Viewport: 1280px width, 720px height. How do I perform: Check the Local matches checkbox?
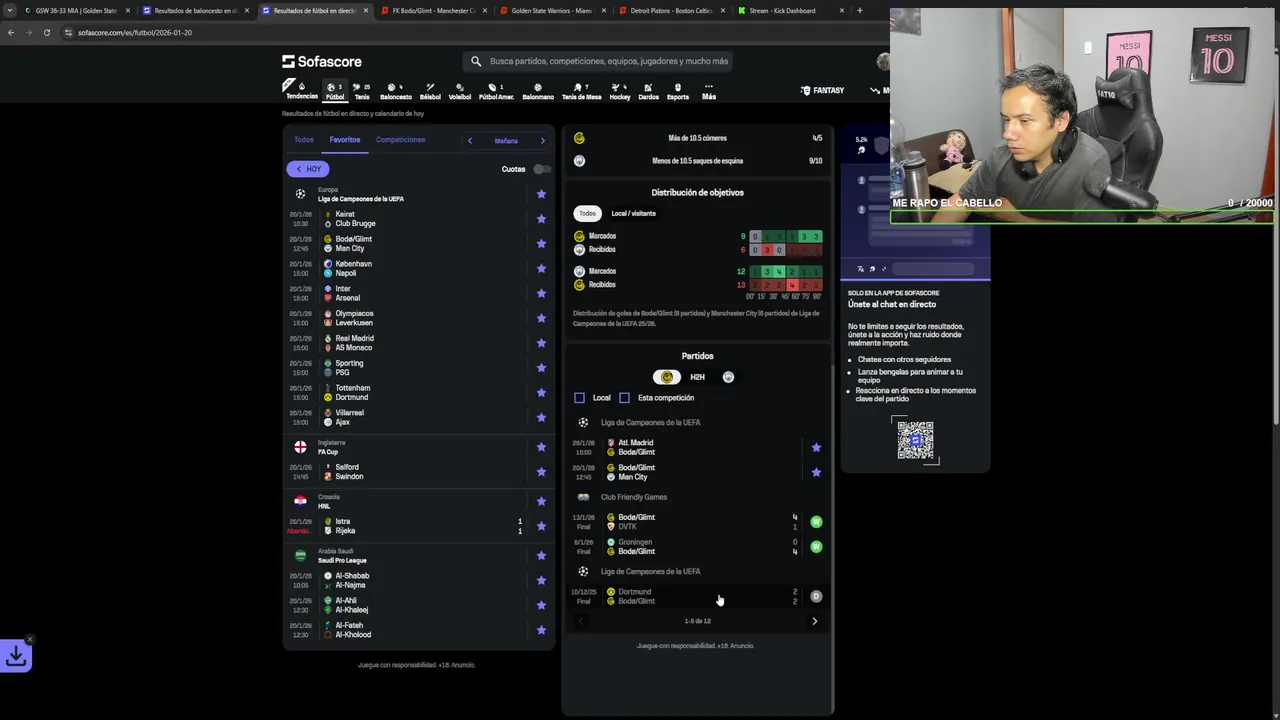pyautogui.click(x=579, y=398)
